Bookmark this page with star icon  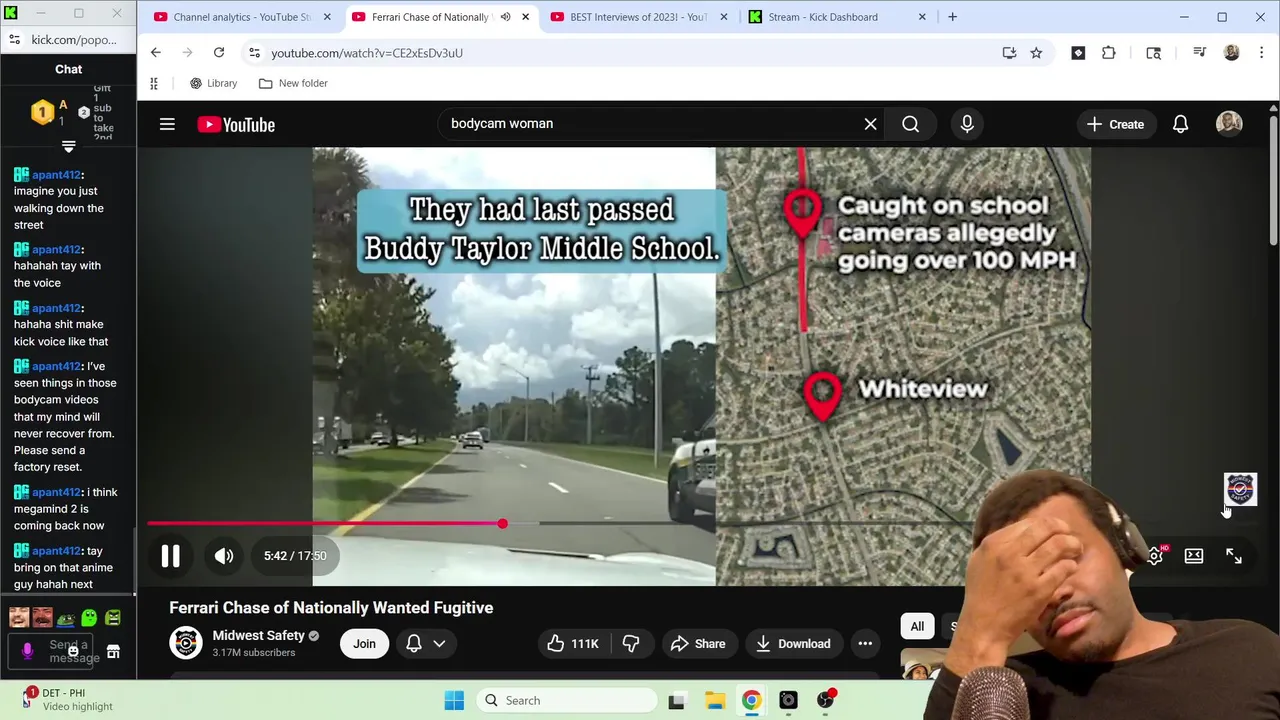[1036, 53]
